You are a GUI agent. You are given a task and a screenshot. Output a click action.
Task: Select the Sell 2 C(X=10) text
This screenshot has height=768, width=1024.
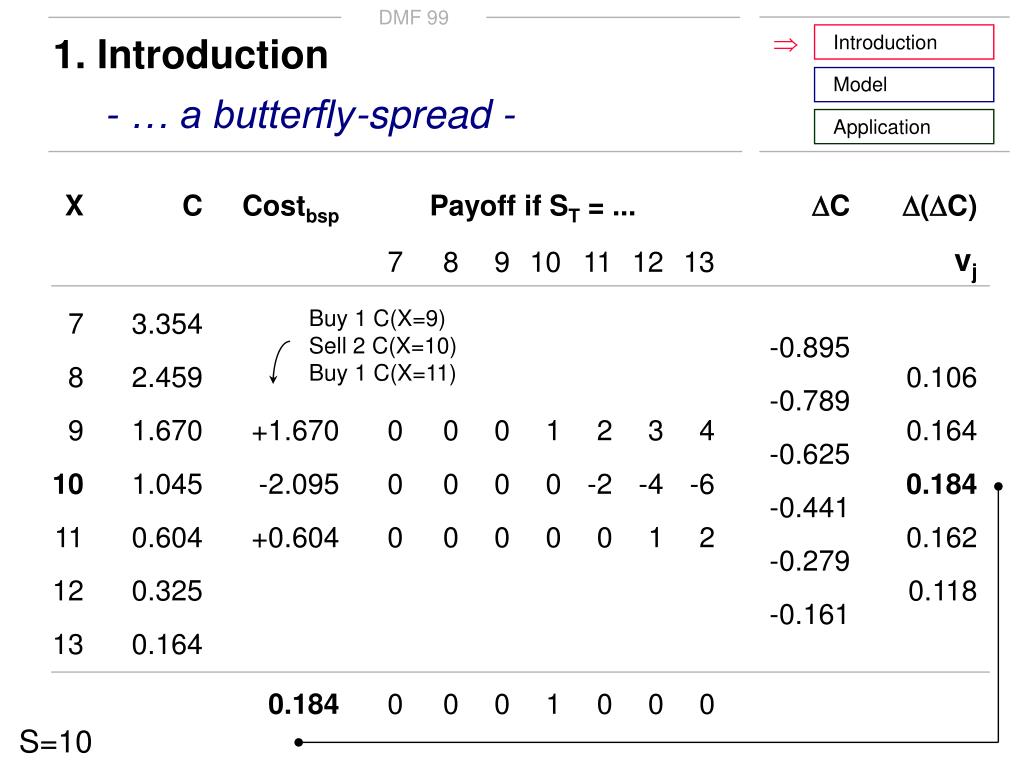tap(383, 346)
